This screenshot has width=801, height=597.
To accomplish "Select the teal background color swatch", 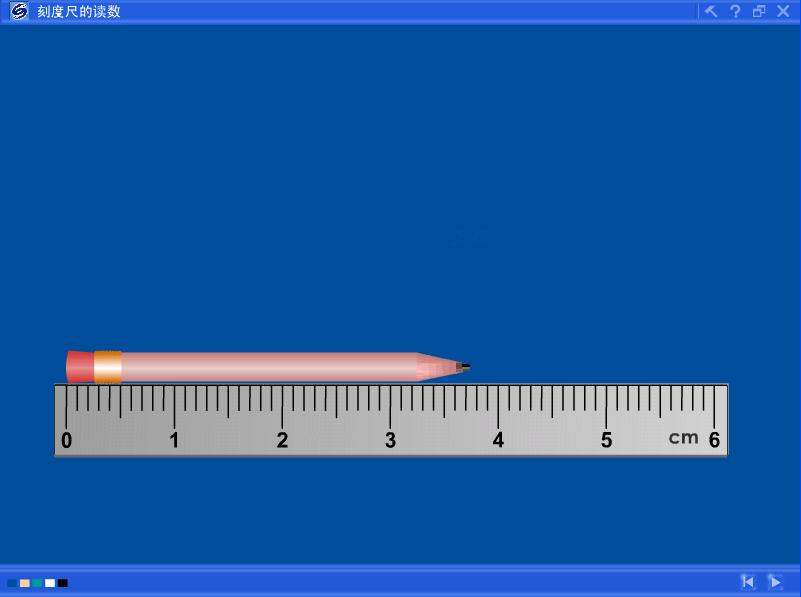I will [37, 583].
